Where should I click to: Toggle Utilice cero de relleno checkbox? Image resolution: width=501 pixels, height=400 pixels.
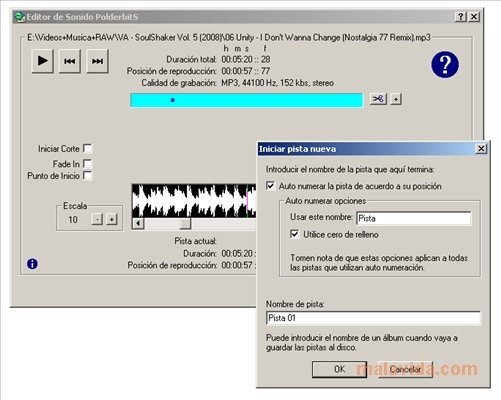294,234
